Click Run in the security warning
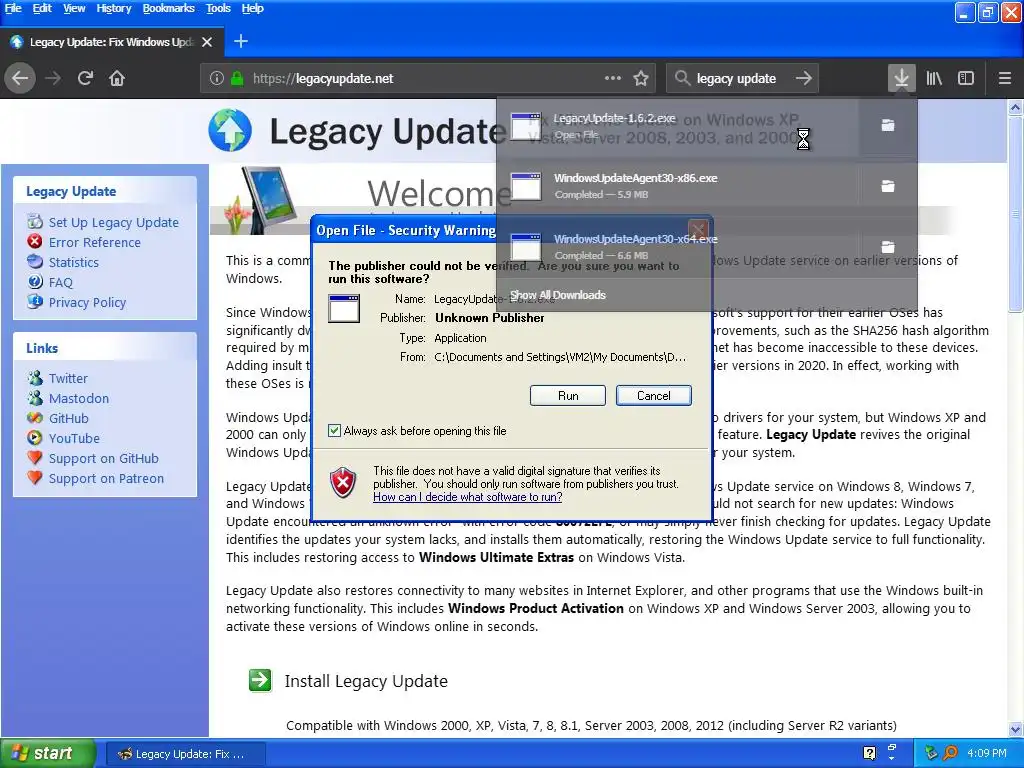 click(x=568, y=395)
